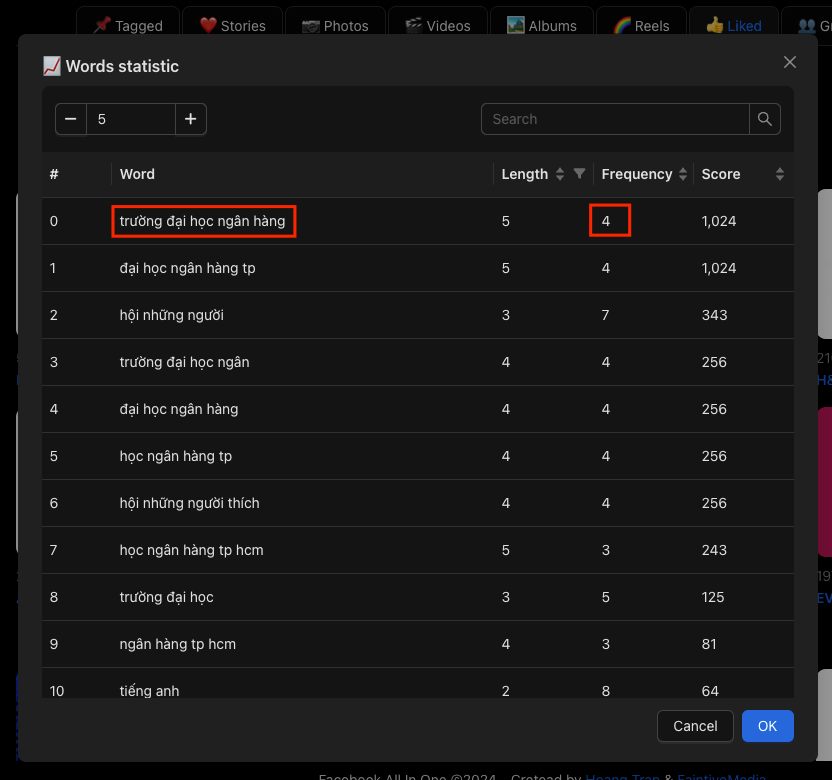Click the number input showing 5
The image size is (832, 780).
tap(131, 119)
